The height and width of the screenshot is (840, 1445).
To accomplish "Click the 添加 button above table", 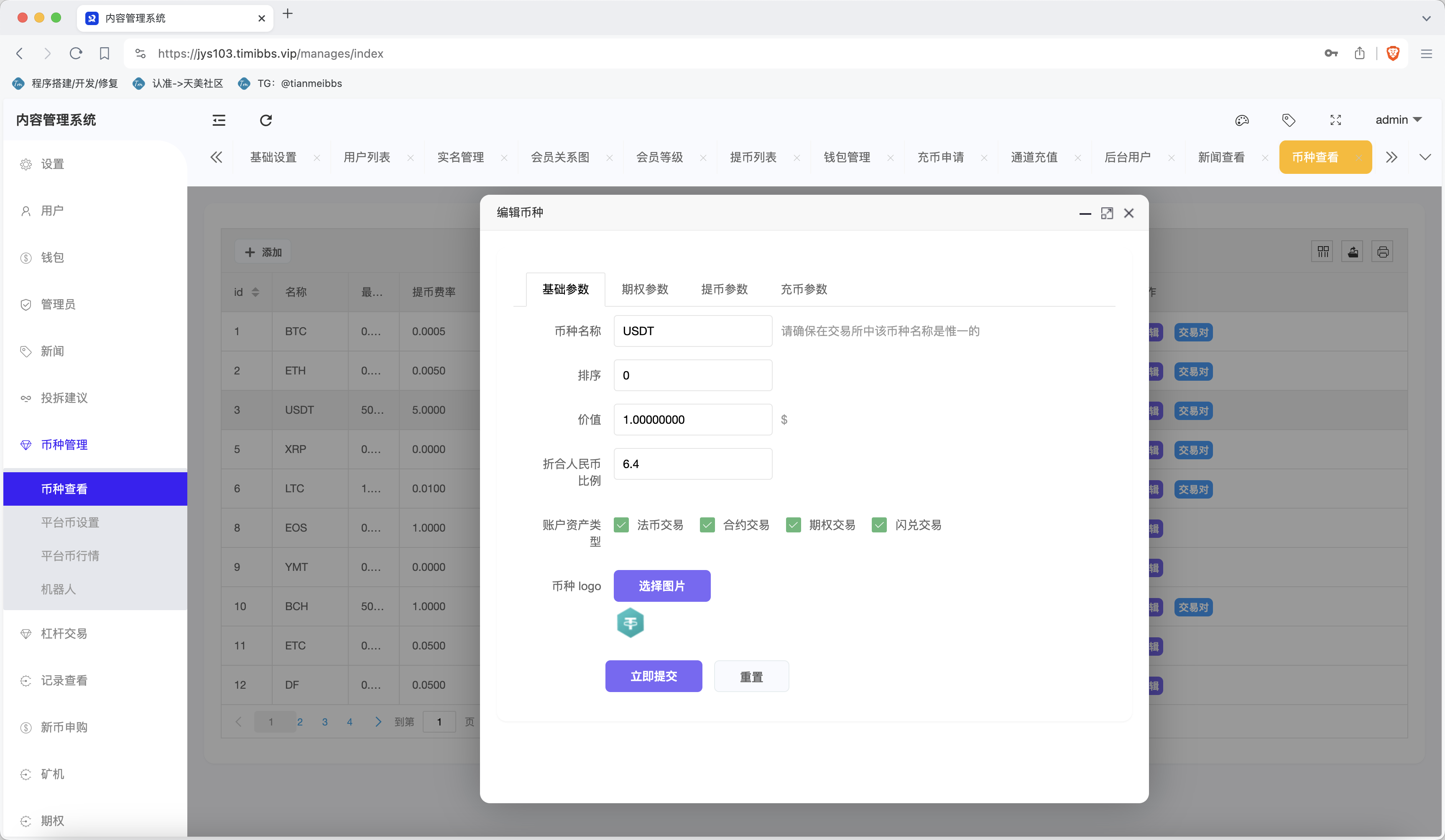I will pyautogui.click(x=263, y=252).
